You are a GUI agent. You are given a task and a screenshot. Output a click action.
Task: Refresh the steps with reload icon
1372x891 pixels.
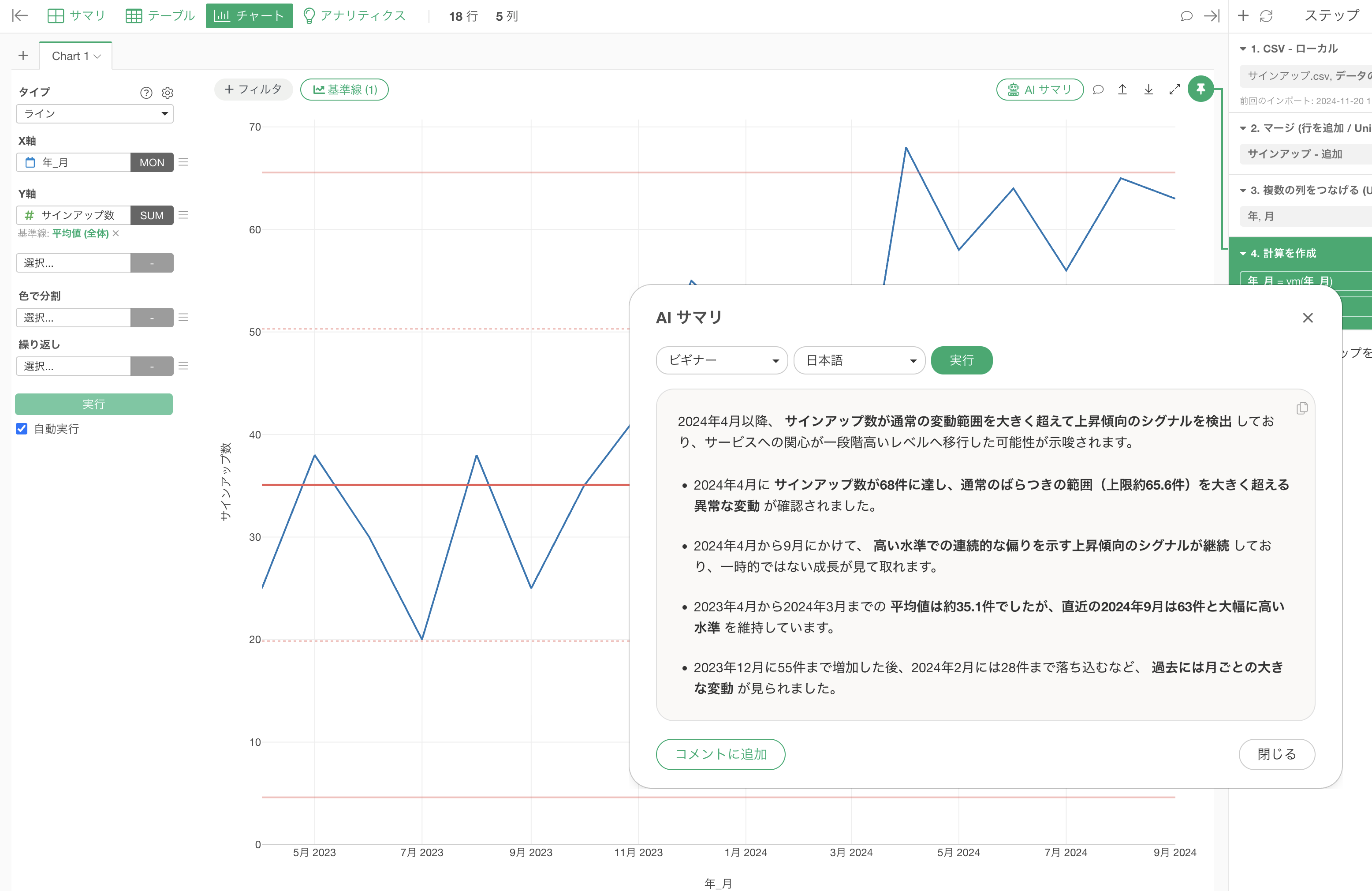click(x=1266, y=15)
